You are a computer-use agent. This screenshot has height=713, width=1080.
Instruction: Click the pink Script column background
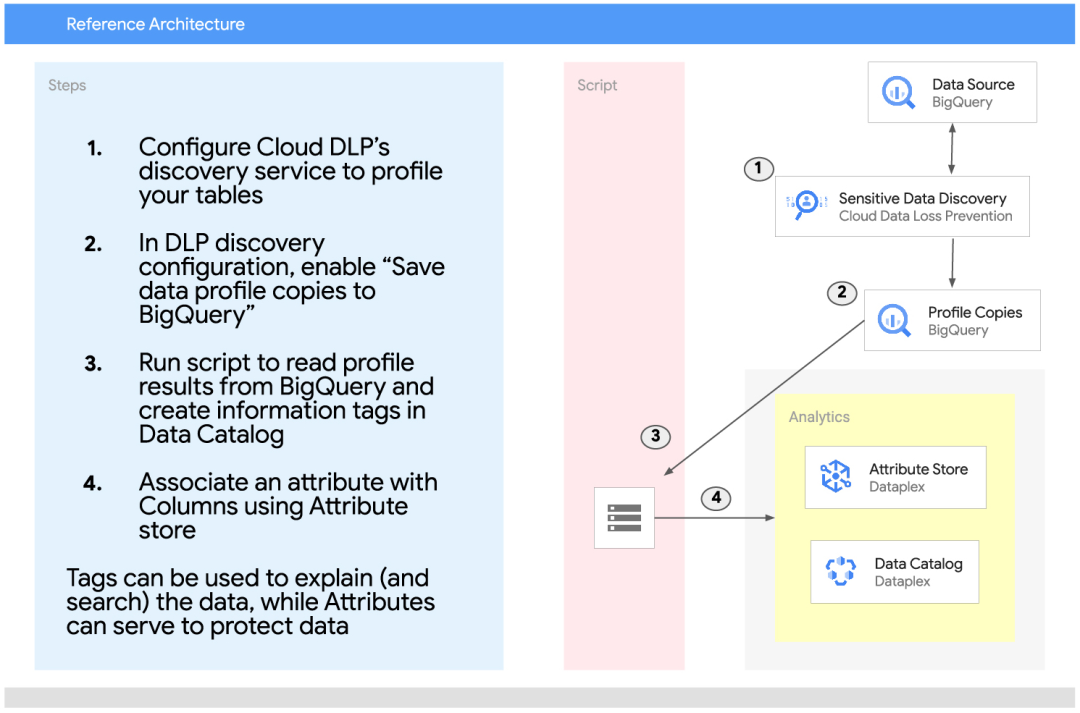(624, 300)
